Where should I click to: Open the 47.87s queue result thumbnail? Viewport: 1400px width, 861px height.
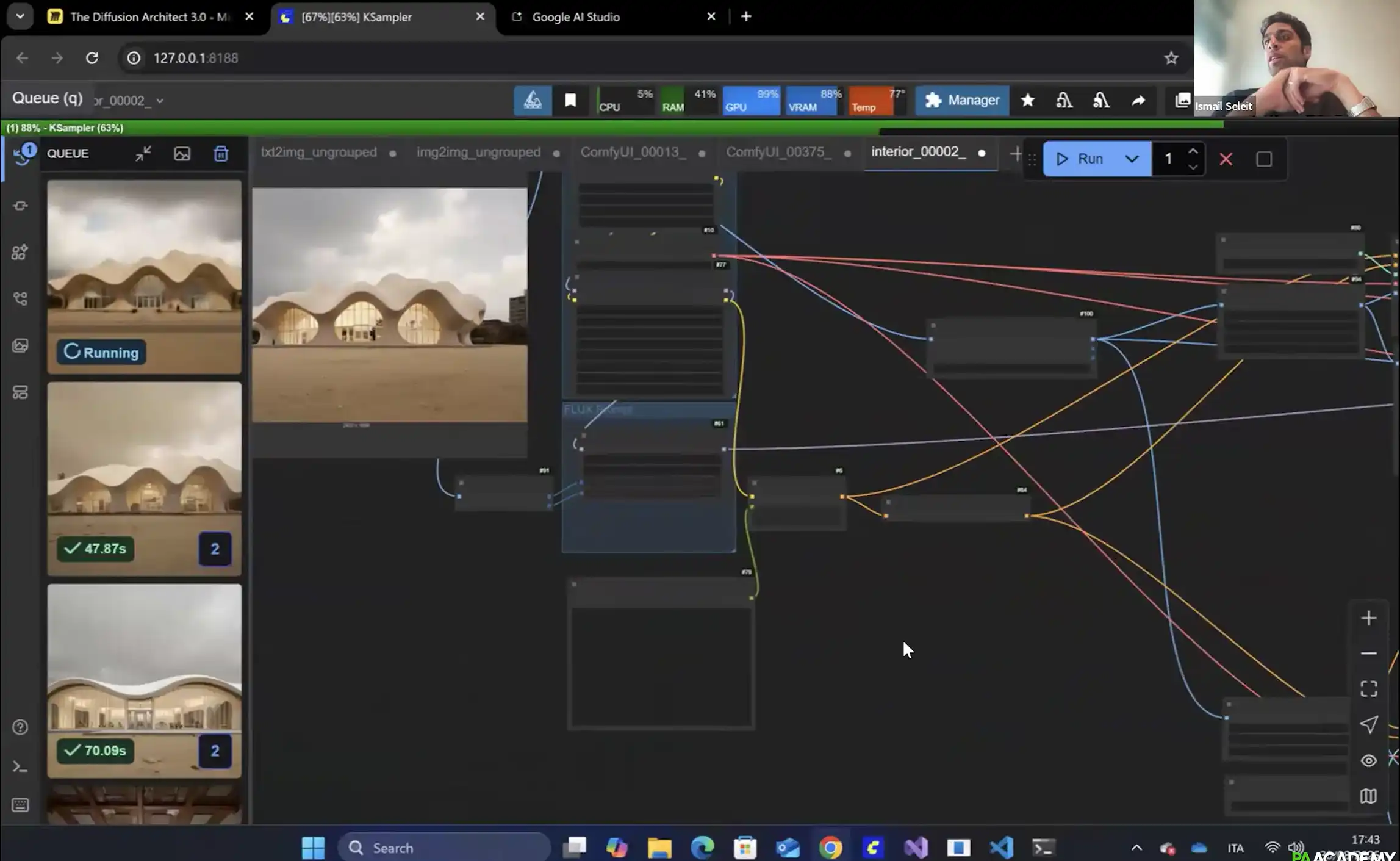145,478
